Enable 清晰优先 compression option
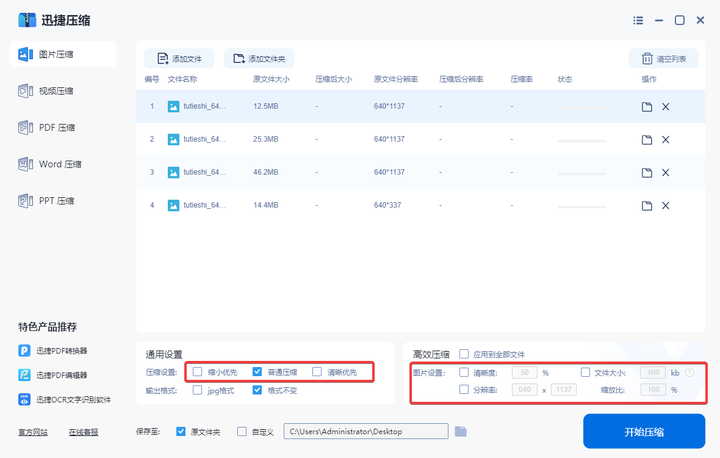Viewport: 720px width, 458px height. pos(317,372)
